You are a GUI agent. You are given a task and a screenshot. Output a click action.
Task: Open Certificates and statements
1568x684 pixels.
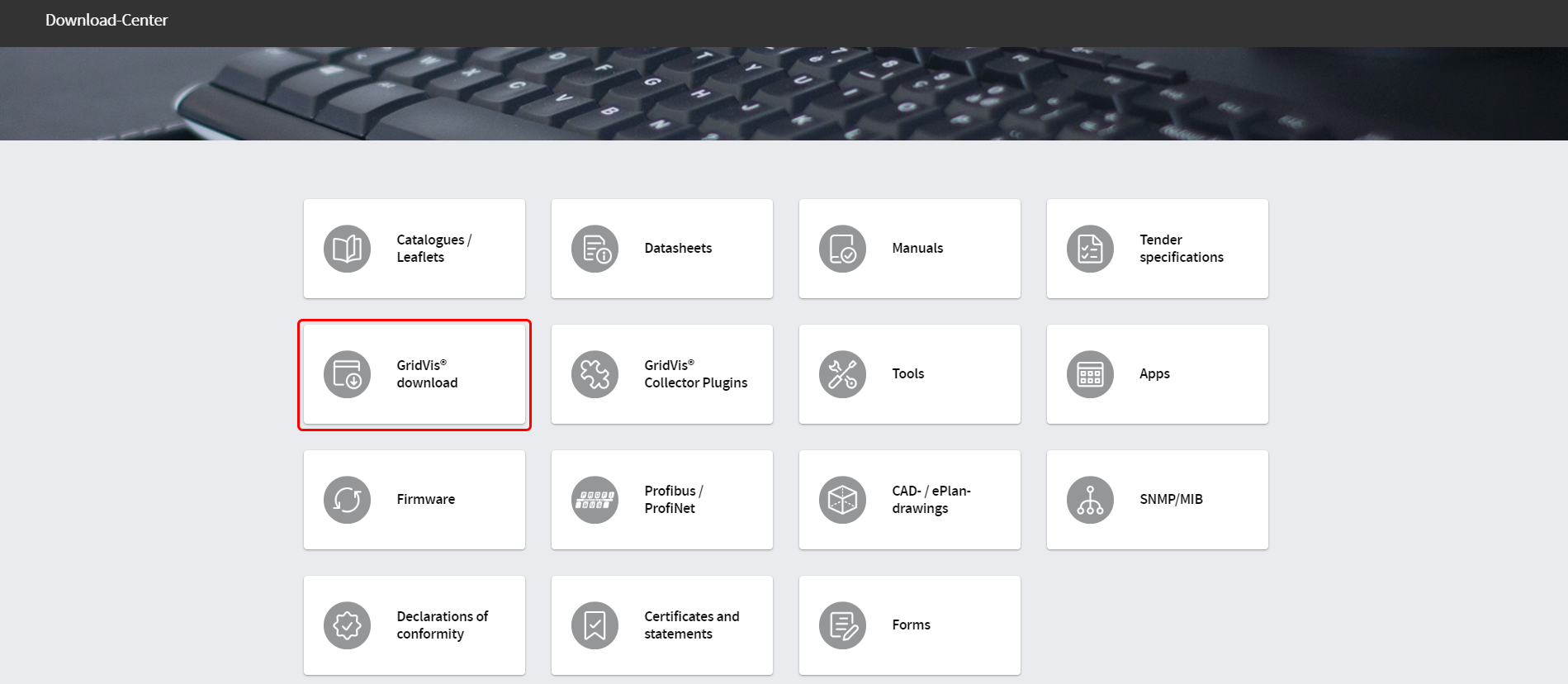tap(662, 625)
